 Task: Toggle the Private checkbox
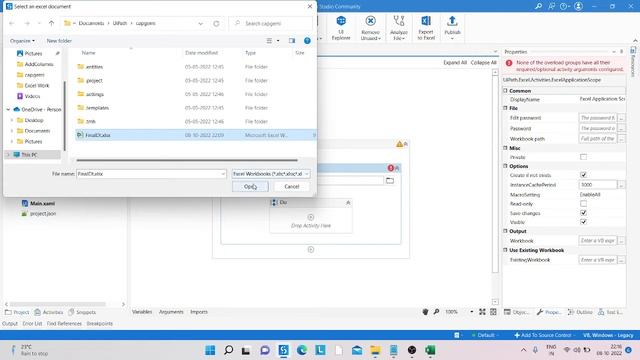[x=583, y=157]
